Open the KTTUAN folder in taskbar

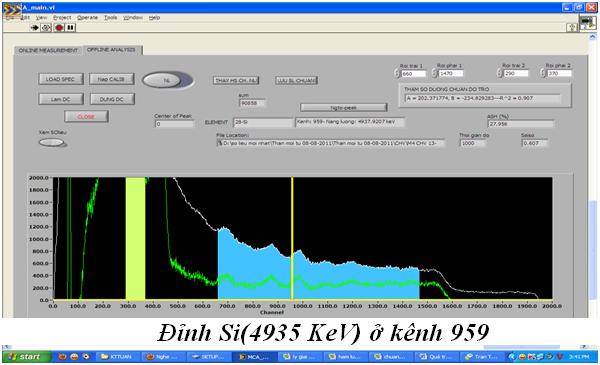118,357
